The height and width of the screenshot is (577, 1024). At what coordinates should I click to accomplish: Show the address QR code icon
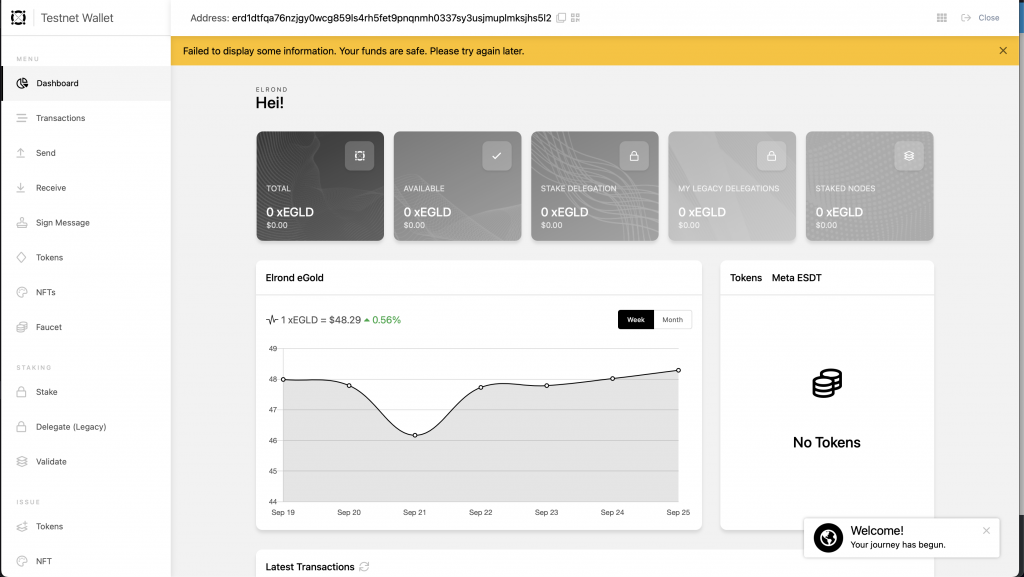pyautogui.click(x=575, y=18)
